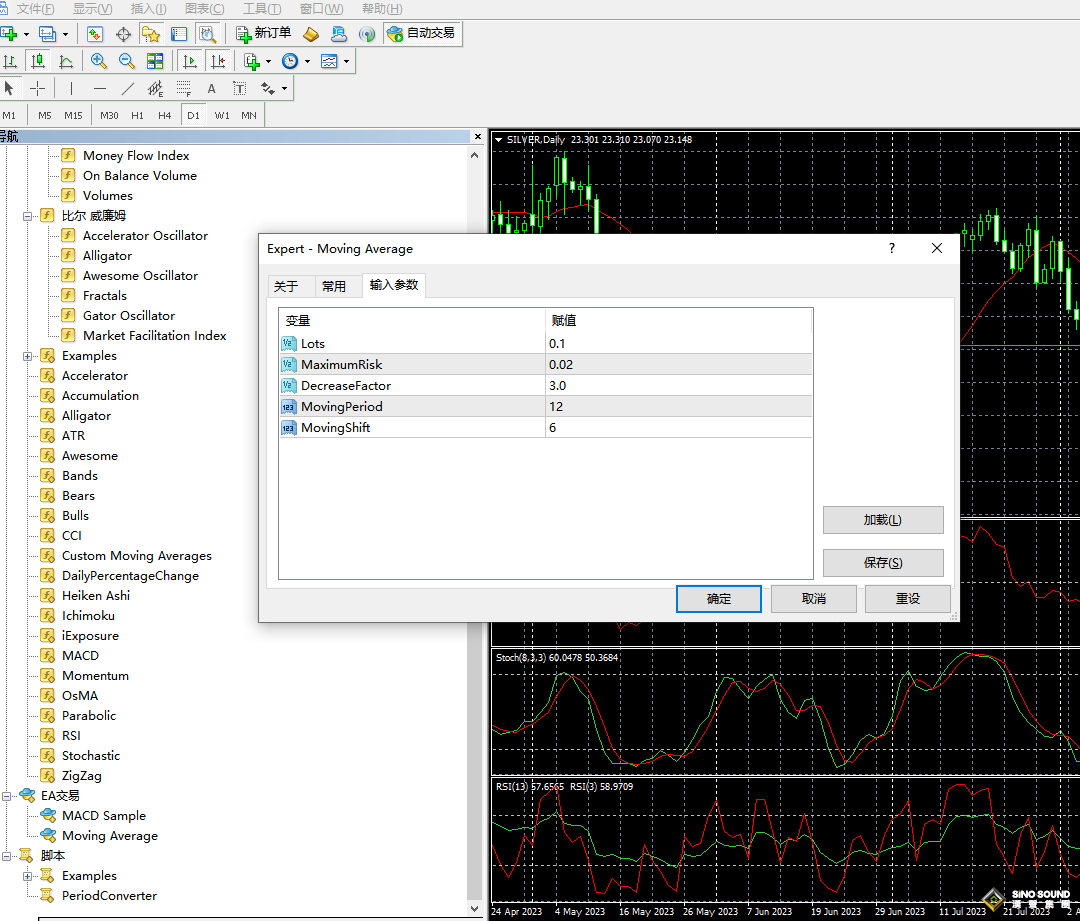Toggle the Terminal panel icon
The width and height of the screenshot is (1080, 921).
[179, 34]
